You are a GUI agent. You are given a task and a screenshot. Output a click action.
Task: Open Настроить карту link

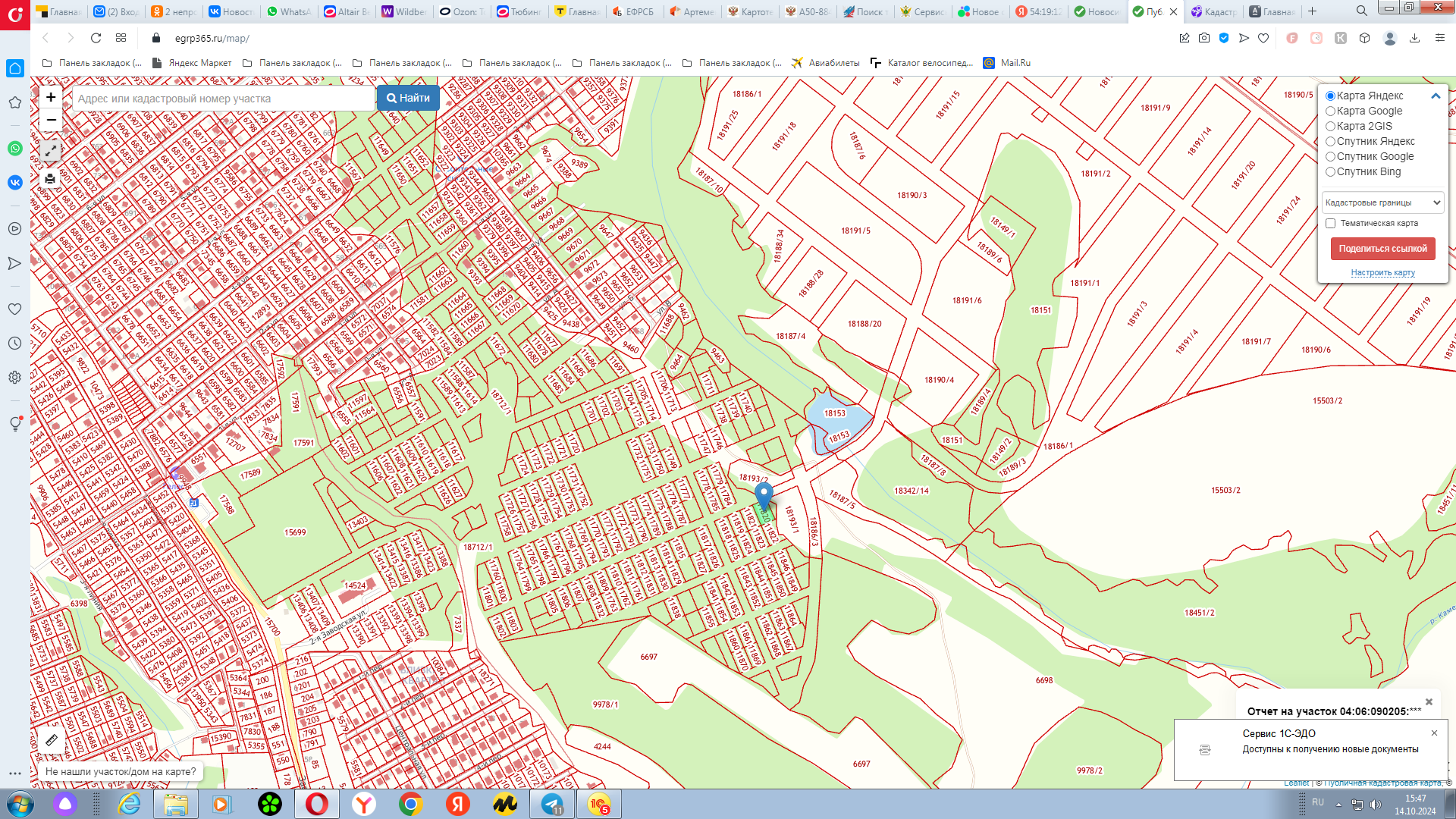pyautogui.click(x=1382, y=272)
